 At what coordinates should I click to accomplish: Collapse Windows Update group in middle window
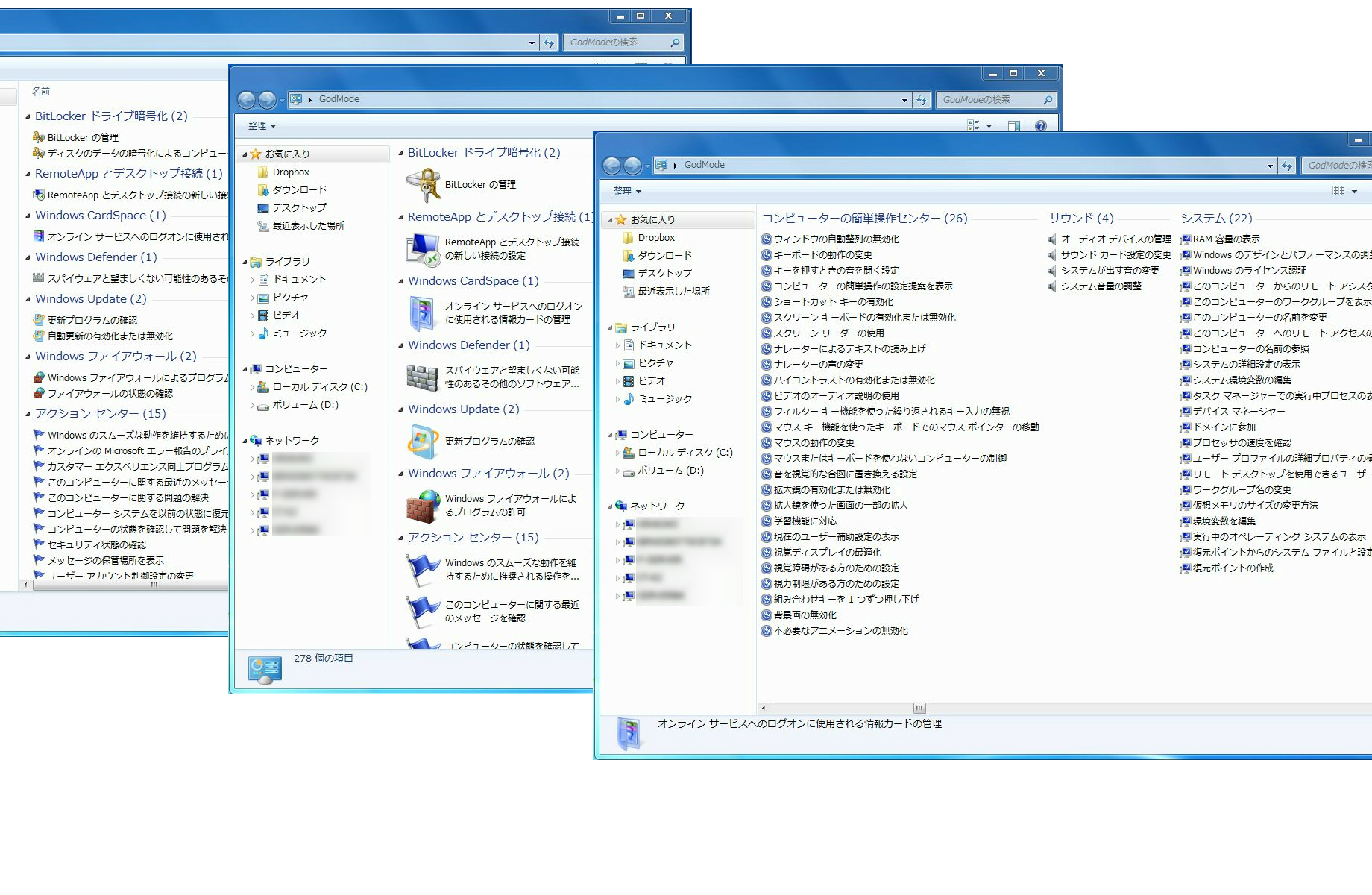[x=401, y=409]
